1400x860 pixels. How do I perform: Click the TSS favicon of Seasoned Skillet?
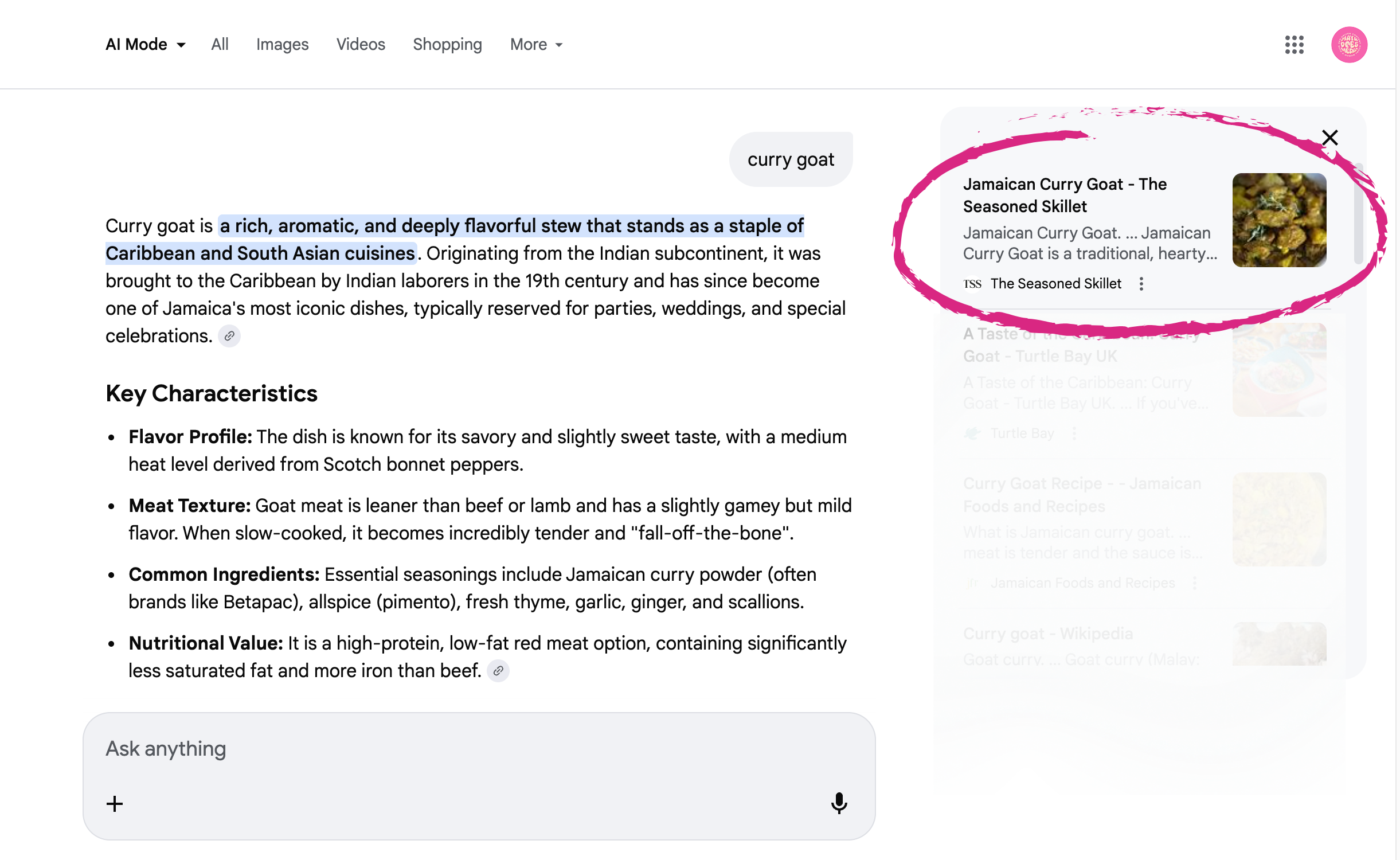pyautogui.click(x=972, y=284)
